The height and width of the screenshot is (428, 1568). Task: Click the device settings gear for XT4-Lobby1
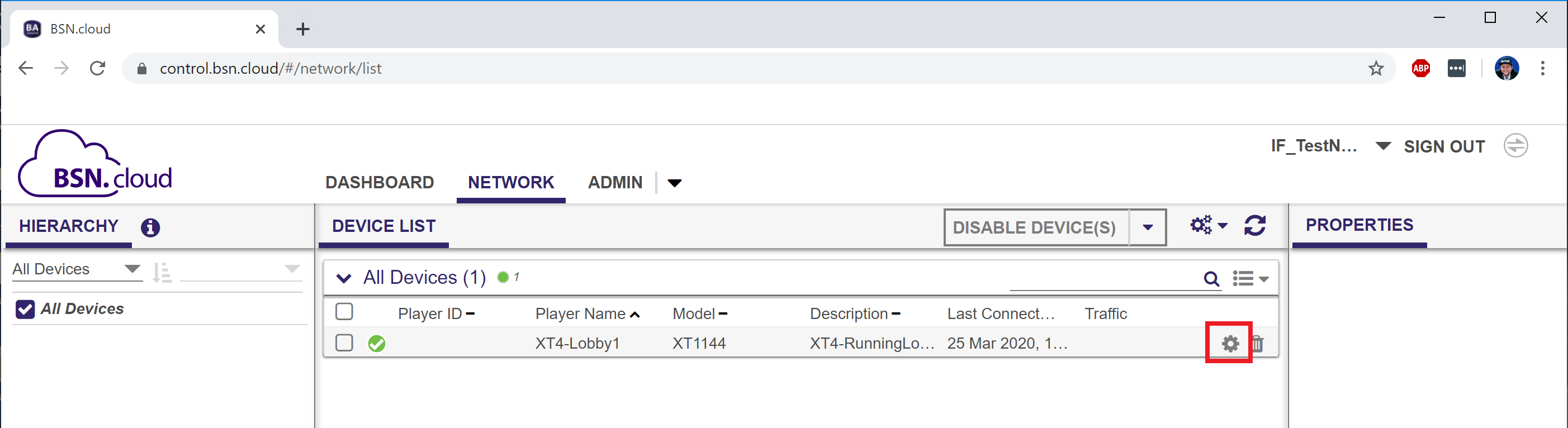click(1230, 344)
